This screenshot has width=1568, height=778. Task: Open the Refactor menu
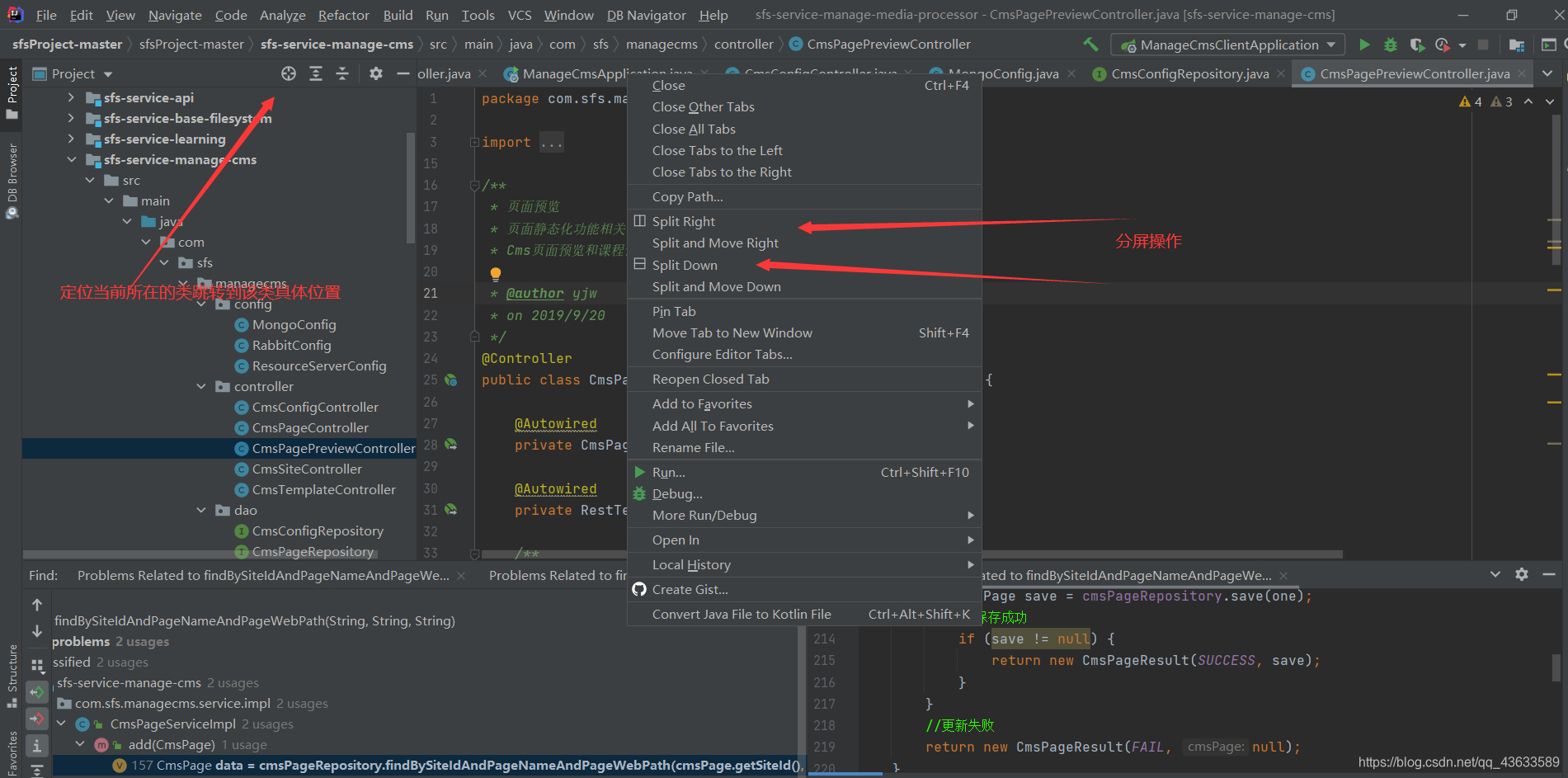click(344, 15)
